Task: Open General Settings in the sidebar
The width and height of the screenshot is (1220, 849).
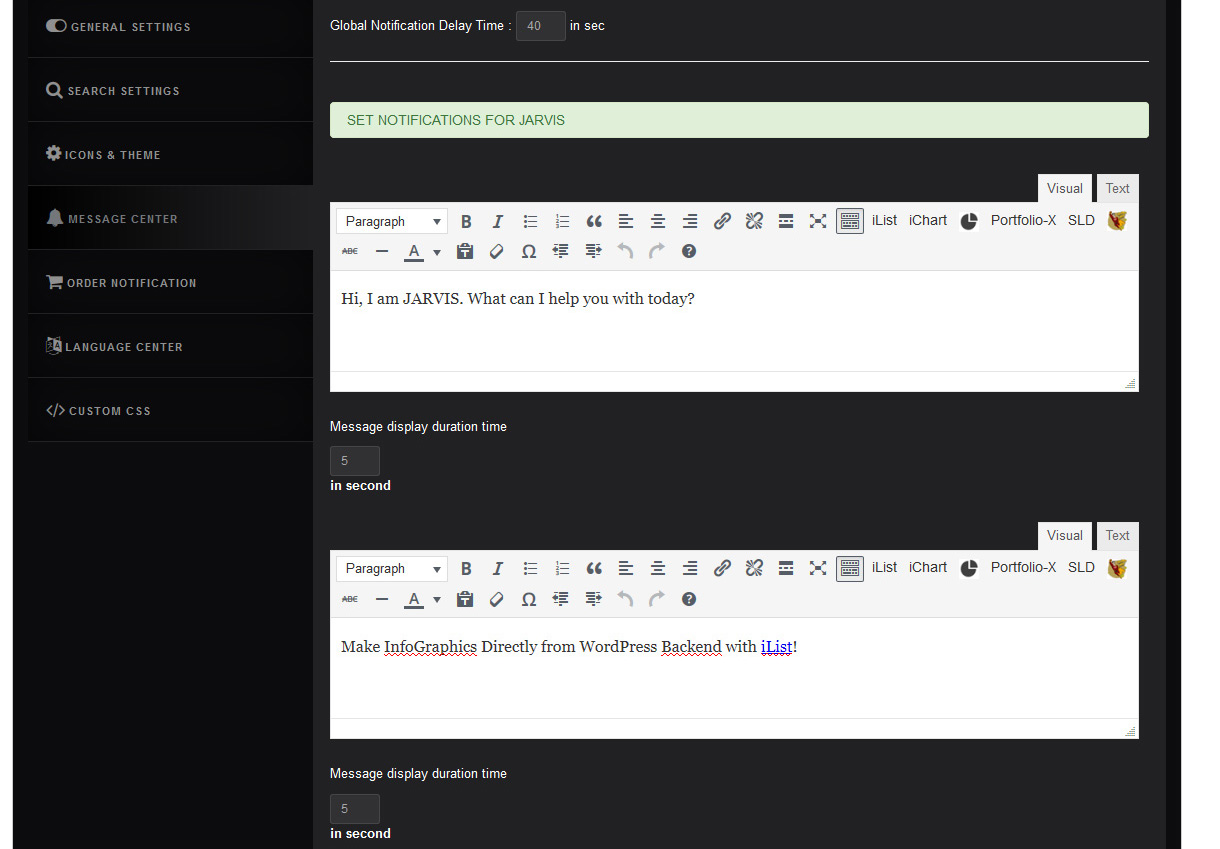Action: (x=130, y=27)
